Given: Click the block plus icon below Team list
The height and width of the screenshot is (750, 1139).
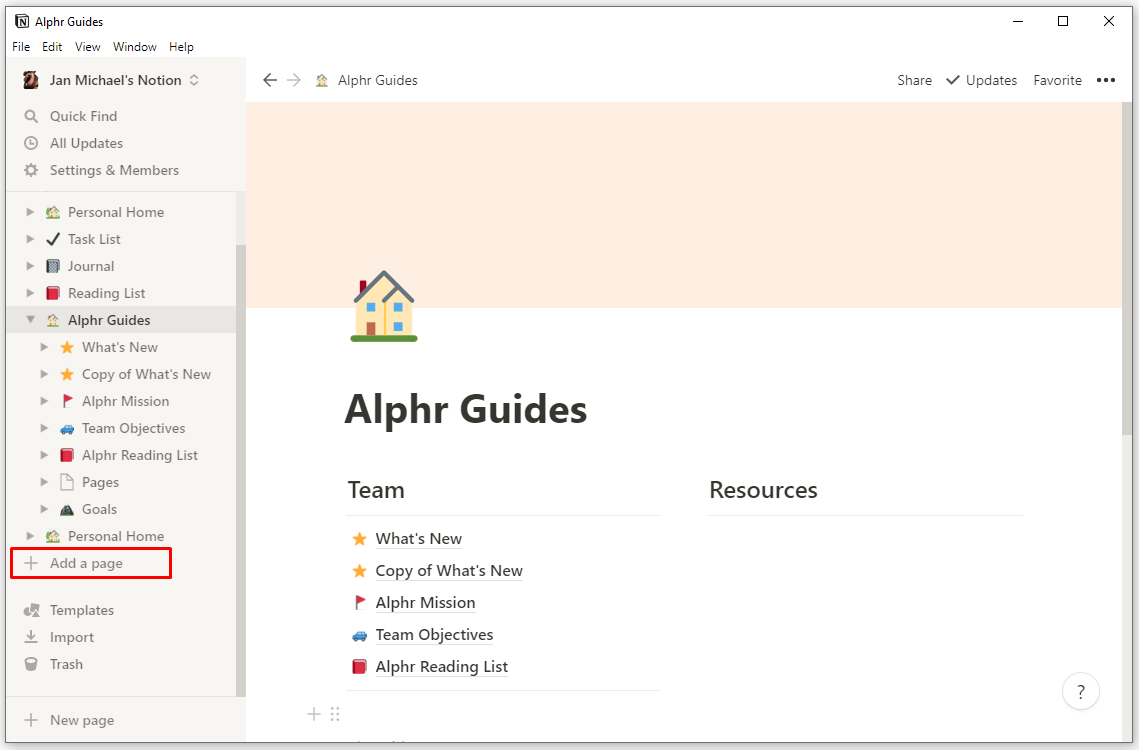Looking at the screenshot, I should click(x=314, y=714).
